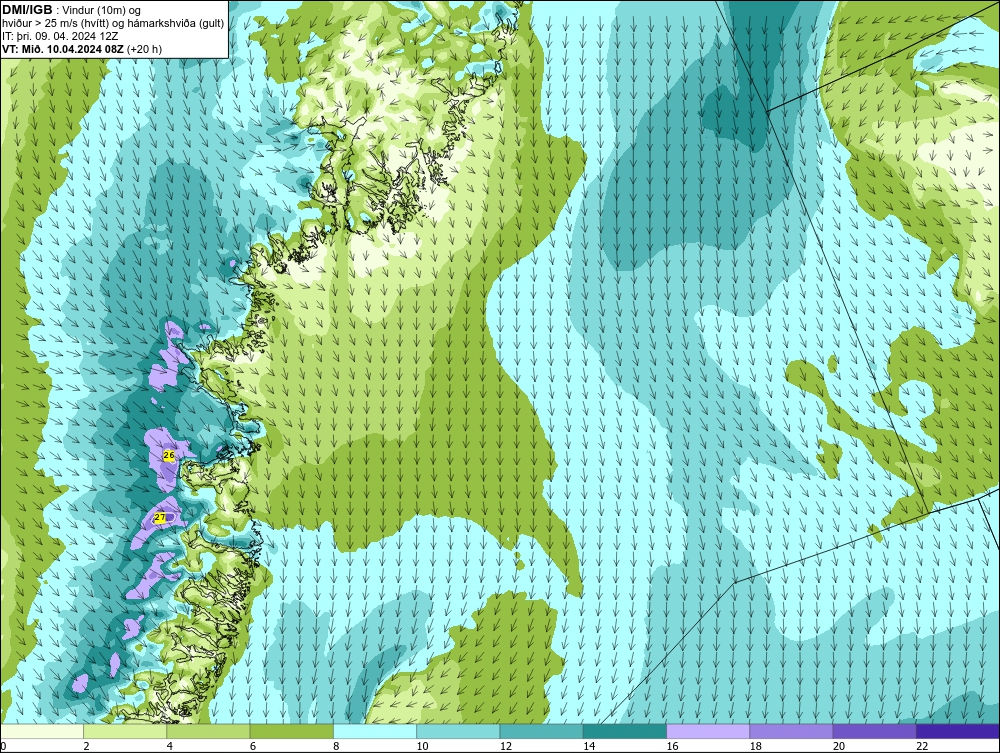Click the legend scale number '0'

click(3, 747)
